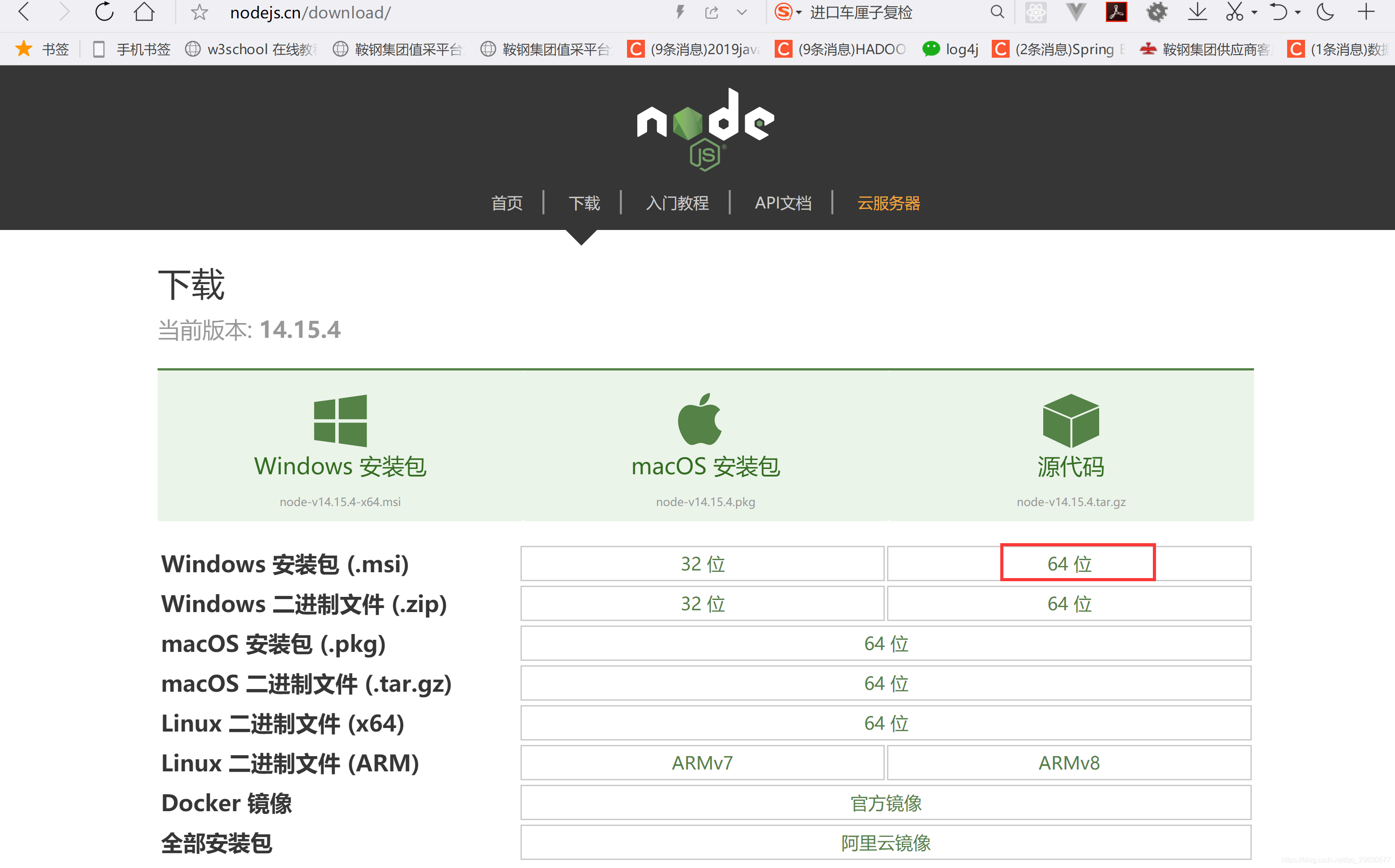Open the 入门教程 navigation tab
Viewport: 1395px width, 868px height.
click(677, 203)
